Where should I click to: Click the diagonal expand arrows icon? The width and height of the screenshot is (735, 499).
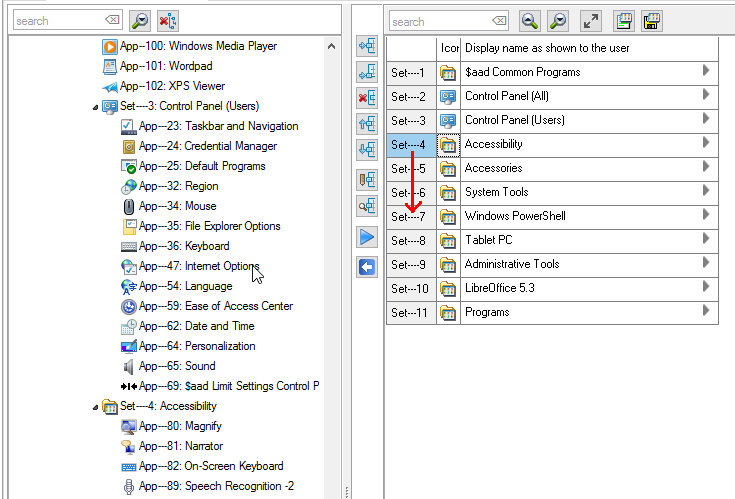coord(591,21)
